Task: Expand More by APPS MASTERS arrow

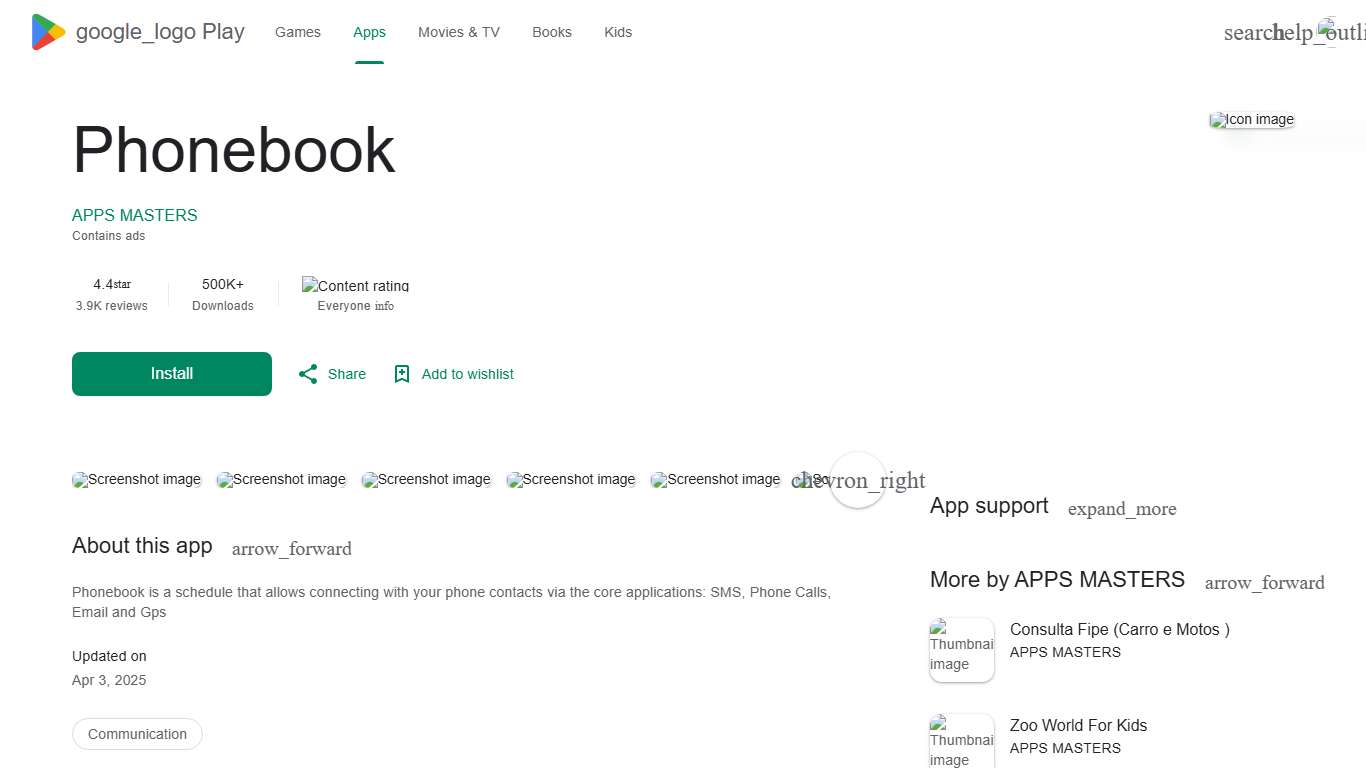Action: click(1264, 582)
